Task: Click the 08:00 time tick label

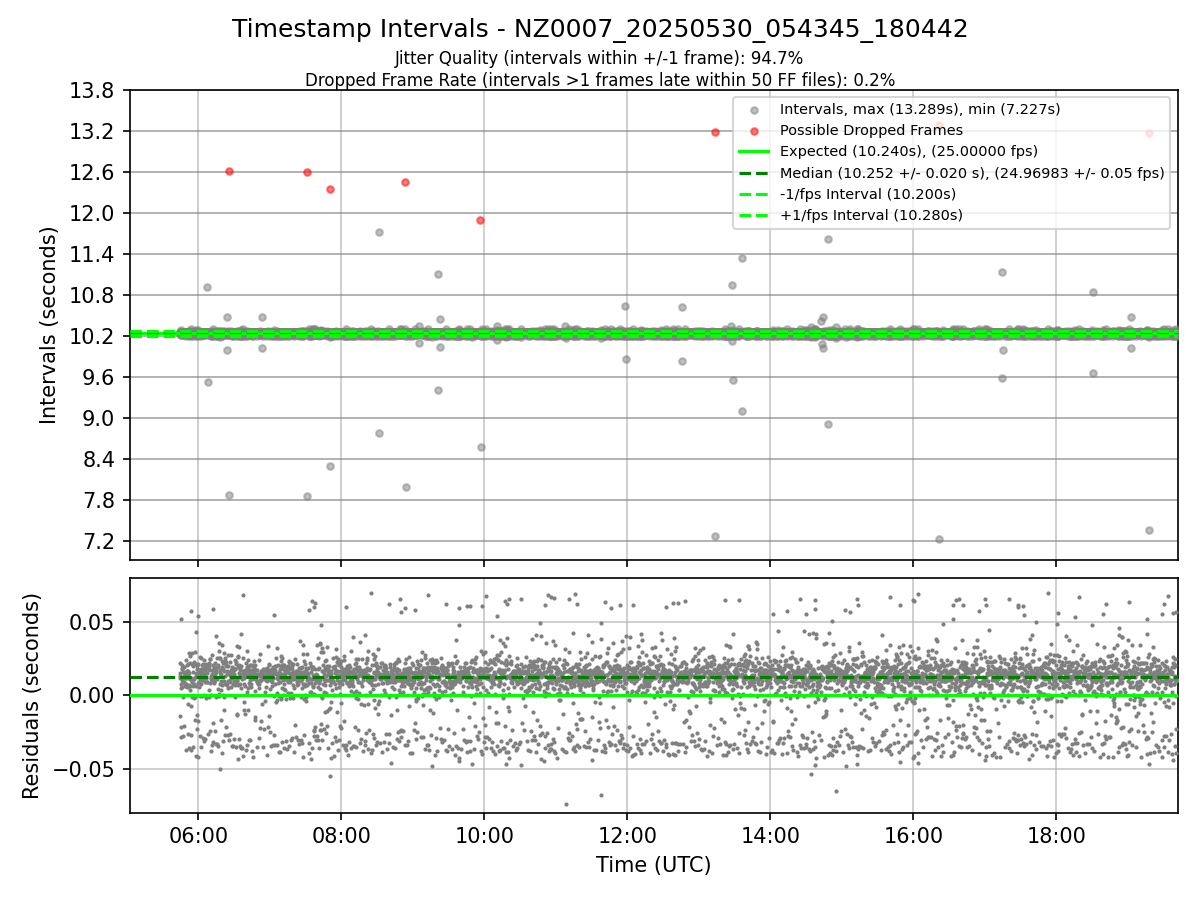Action: pos(341,835)
